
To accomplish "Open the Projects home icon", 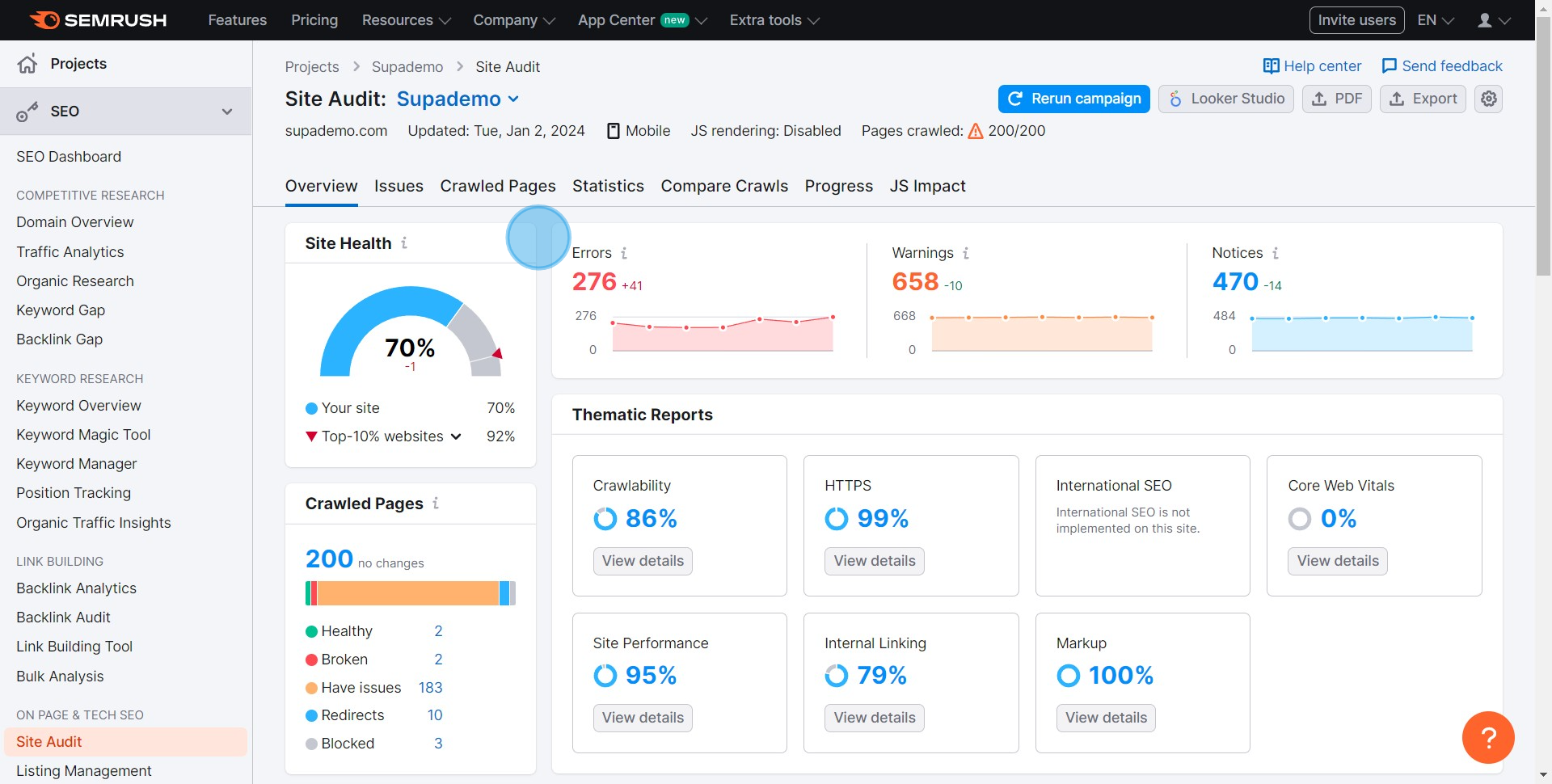I will click(27, 64).
